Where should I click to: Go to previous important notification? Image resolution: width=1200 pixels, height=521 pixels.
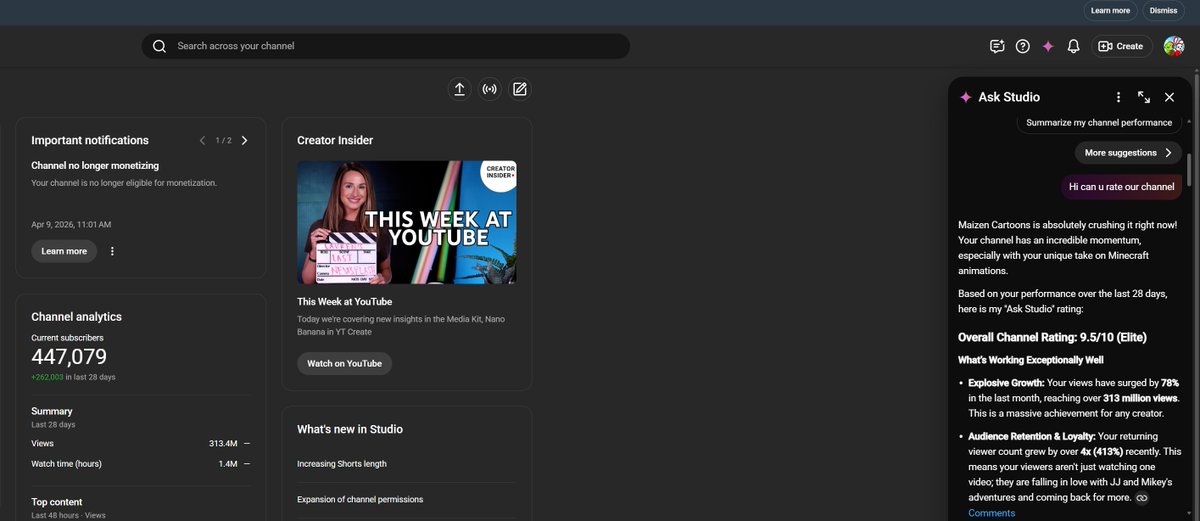[x=202, y=140]
